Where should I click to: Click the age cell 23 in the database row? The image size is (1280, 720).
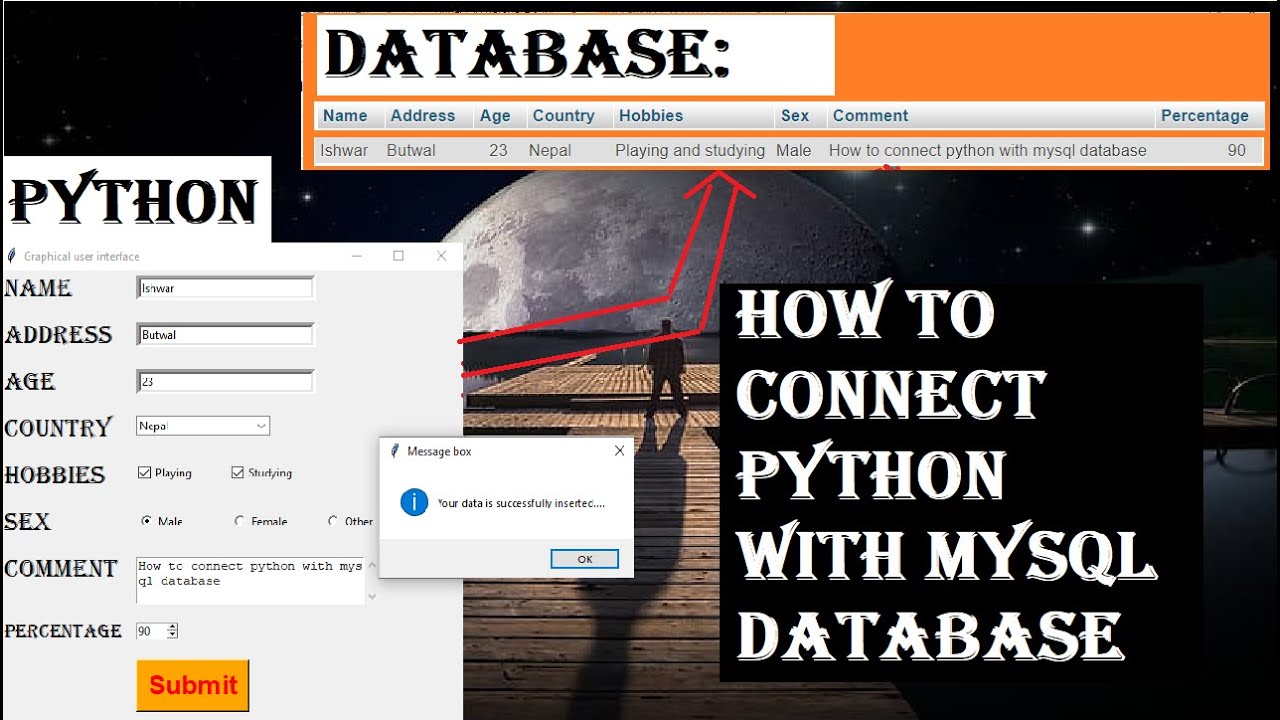[498, 151]
